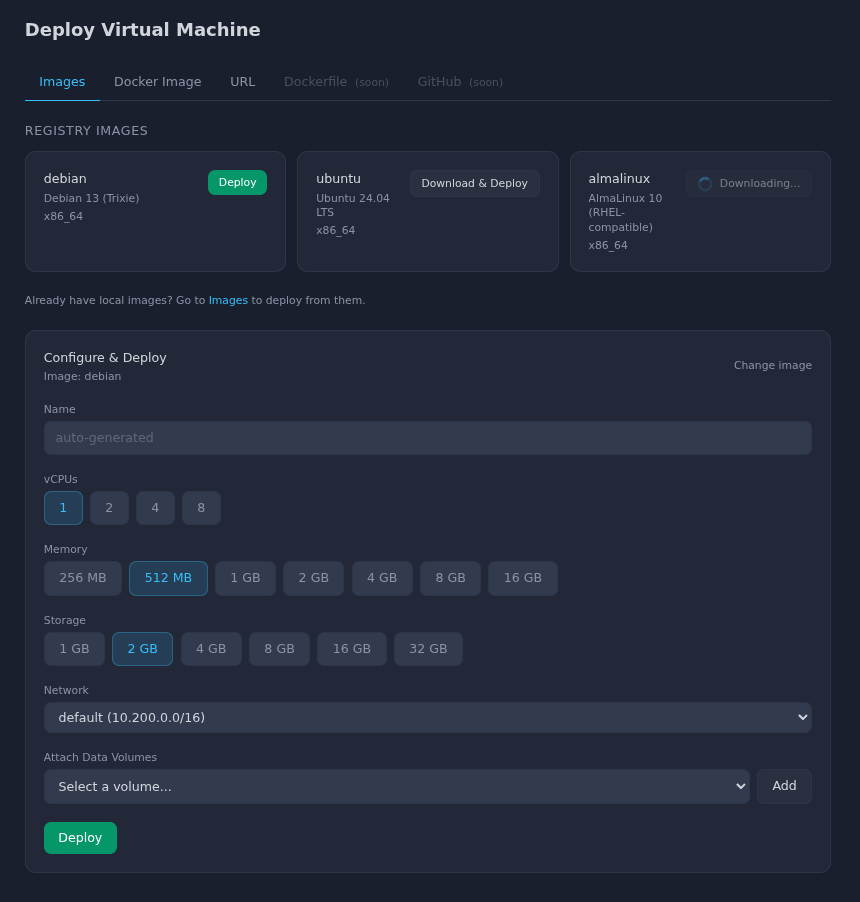Select 4 vCPUs

[155, 508]
